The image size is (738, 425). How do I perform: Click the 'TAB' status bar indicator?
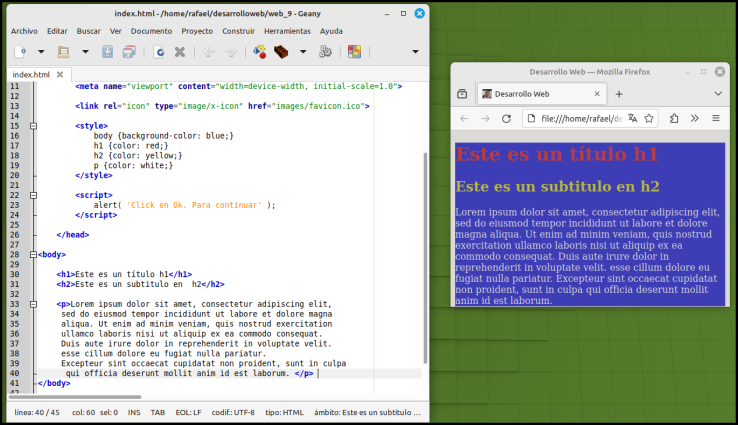pos(158,412)
